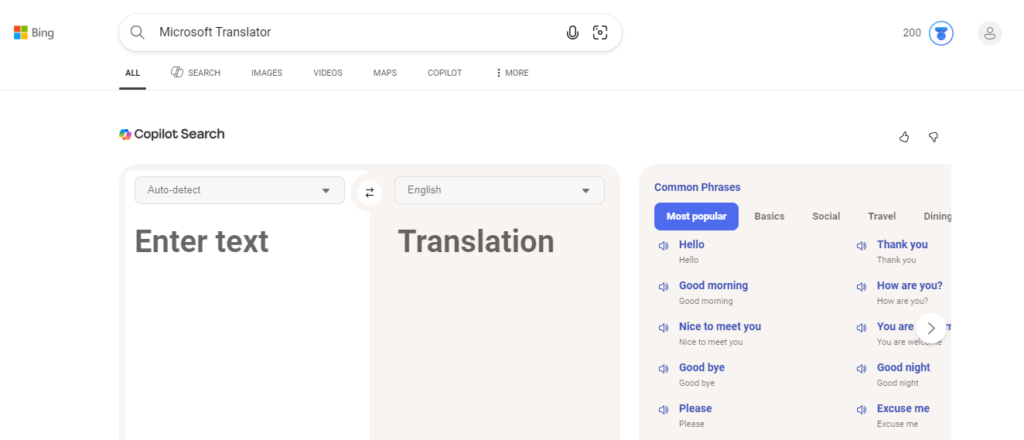
Task: Click the Hello phrase link
Action: (x=692, y=244)
